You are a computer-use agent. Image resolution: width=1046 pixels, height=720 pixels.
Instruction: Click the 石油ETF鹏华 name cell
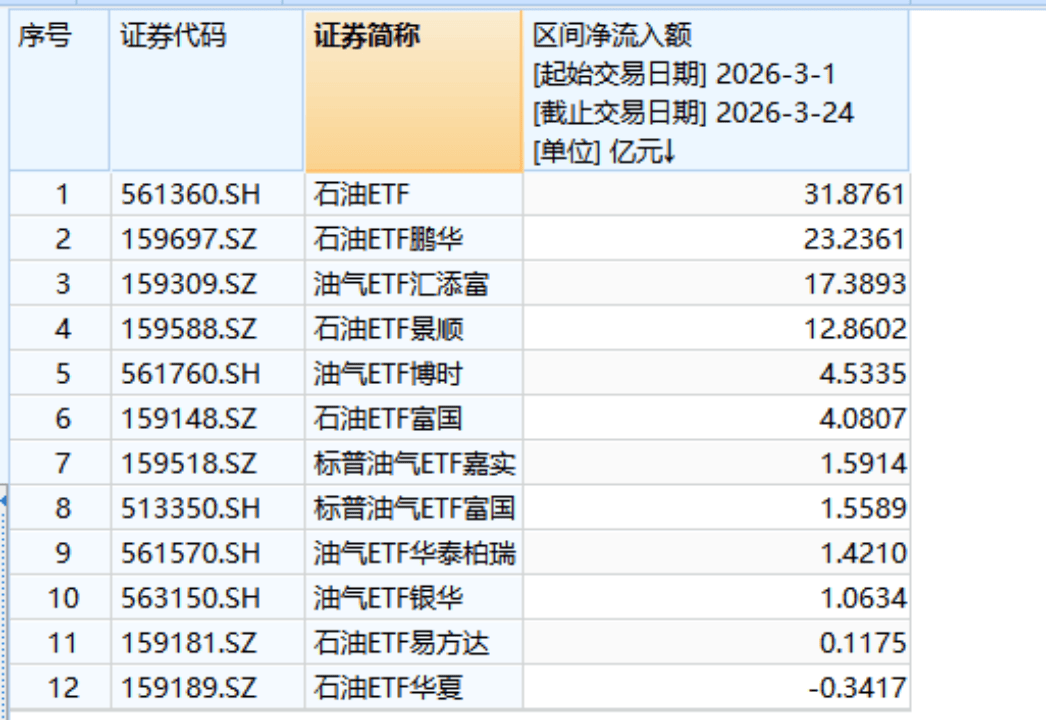pos(388,239)
